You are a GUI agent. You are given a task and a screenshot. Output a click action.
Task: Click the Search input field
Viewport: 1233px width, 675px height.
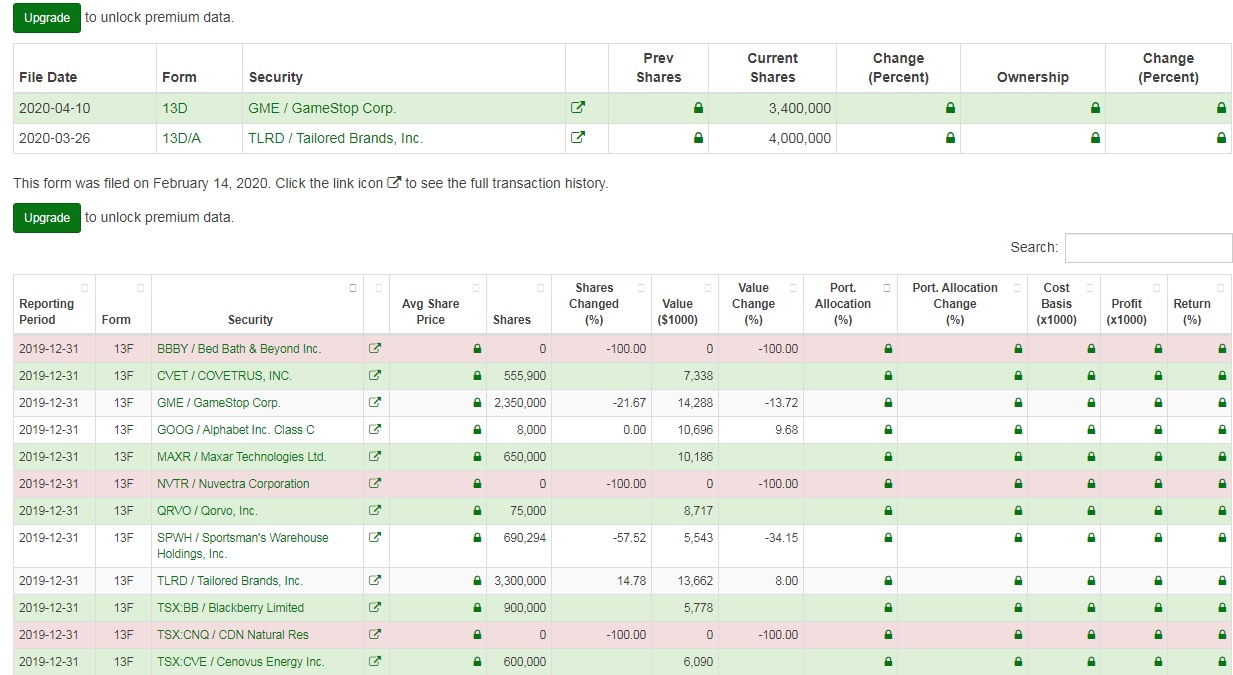[1148, 248]
